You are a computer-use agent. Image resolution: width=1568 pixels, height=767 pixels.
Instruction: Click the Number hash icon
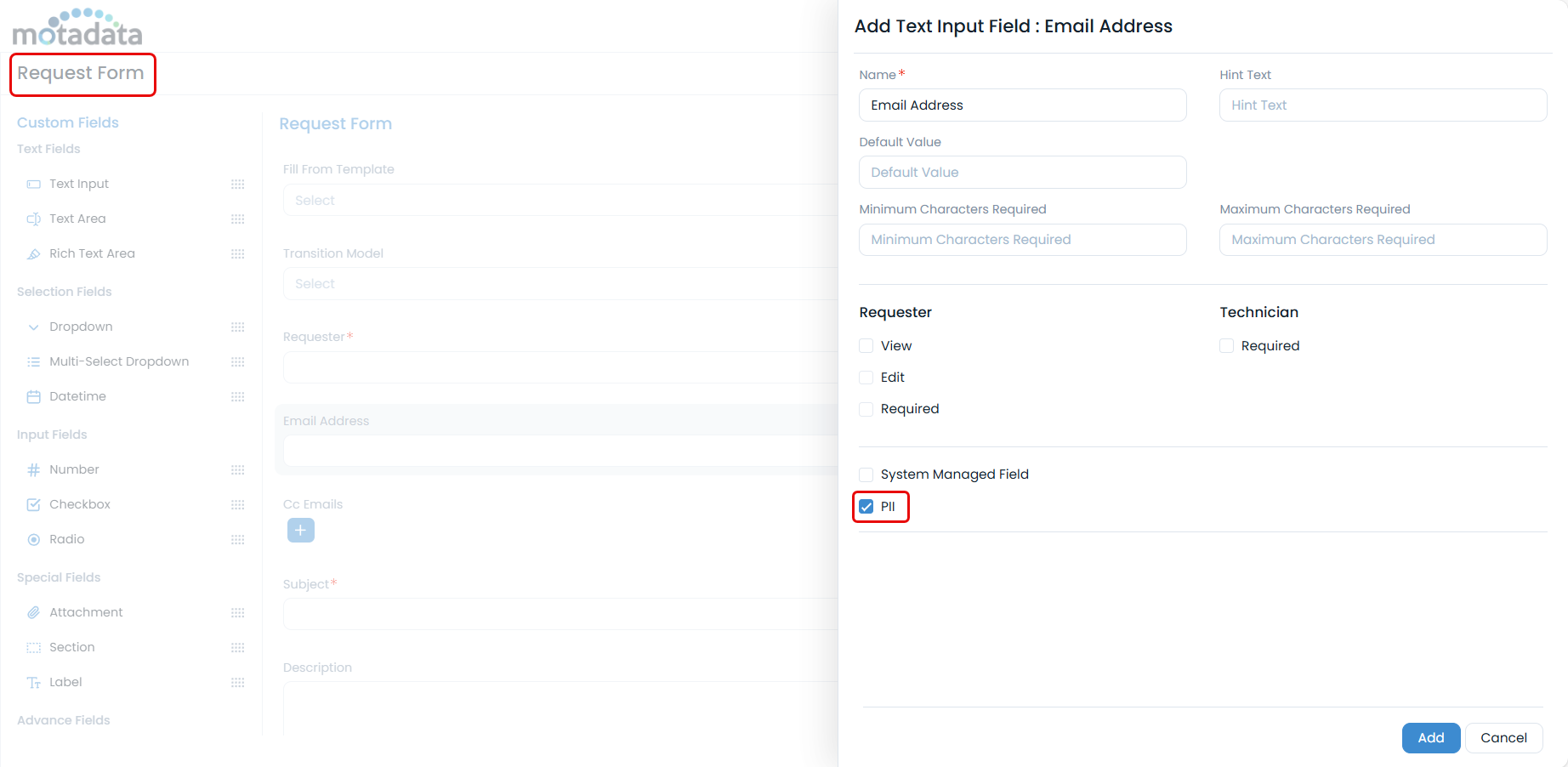34,470
